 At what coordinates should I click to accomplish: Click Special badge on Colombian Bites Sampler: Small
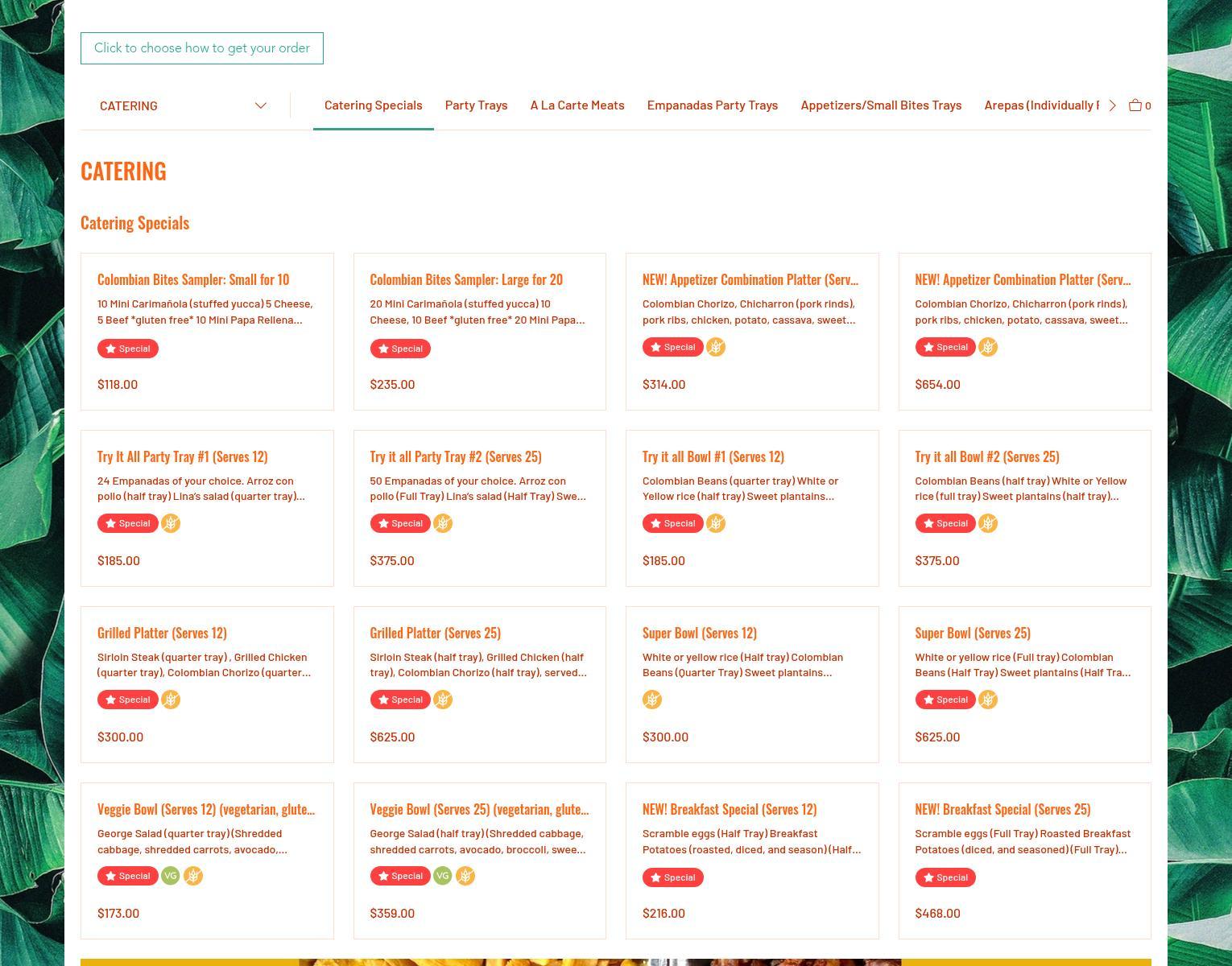(128, 349)
